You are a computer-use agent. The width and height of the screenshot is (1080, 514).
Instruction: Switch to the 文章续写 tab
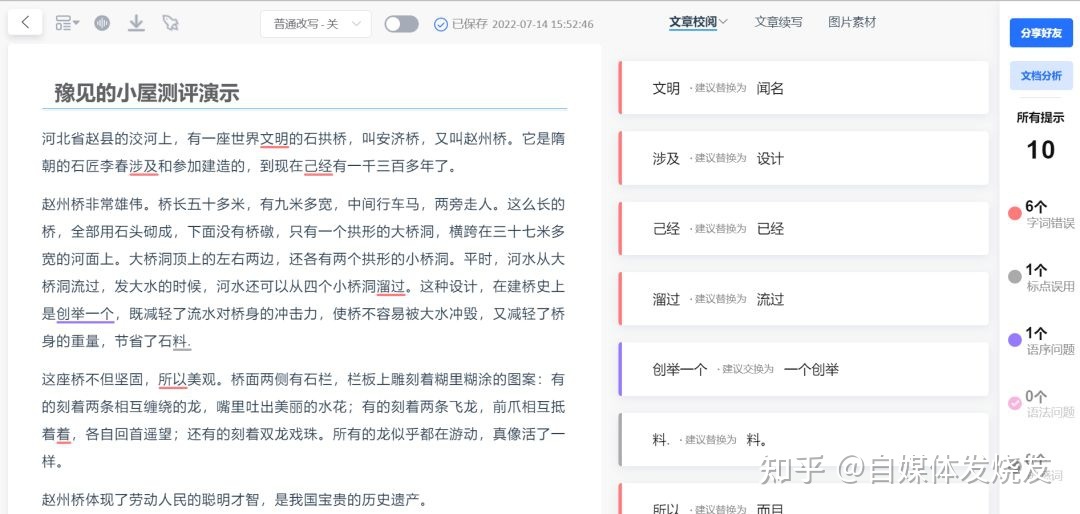click(x=778, y=22)
